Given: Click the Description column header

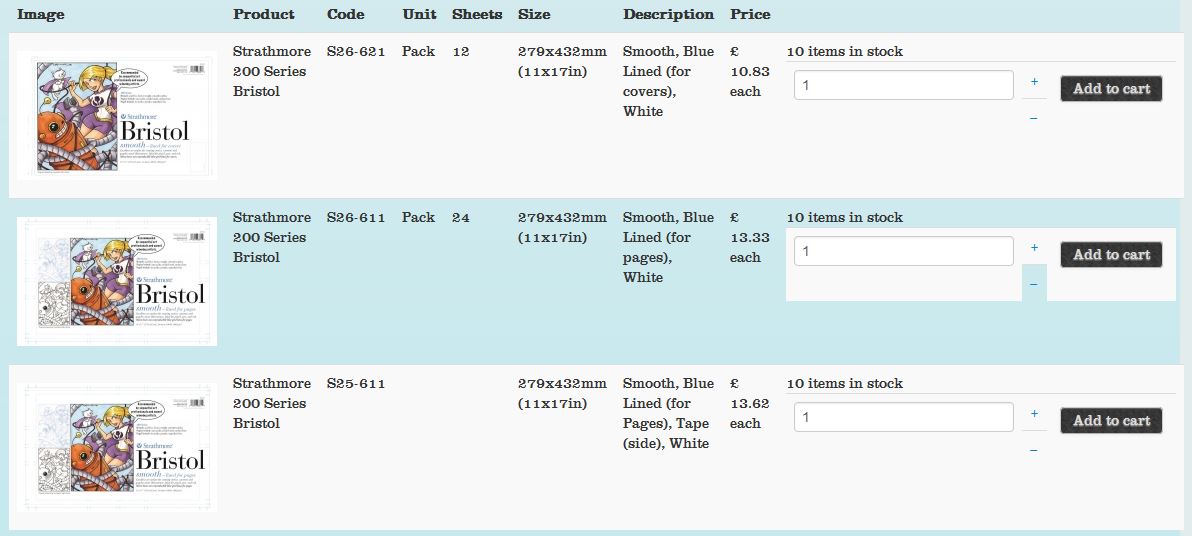Looking at the screenshot, I should tap(668, 14).
